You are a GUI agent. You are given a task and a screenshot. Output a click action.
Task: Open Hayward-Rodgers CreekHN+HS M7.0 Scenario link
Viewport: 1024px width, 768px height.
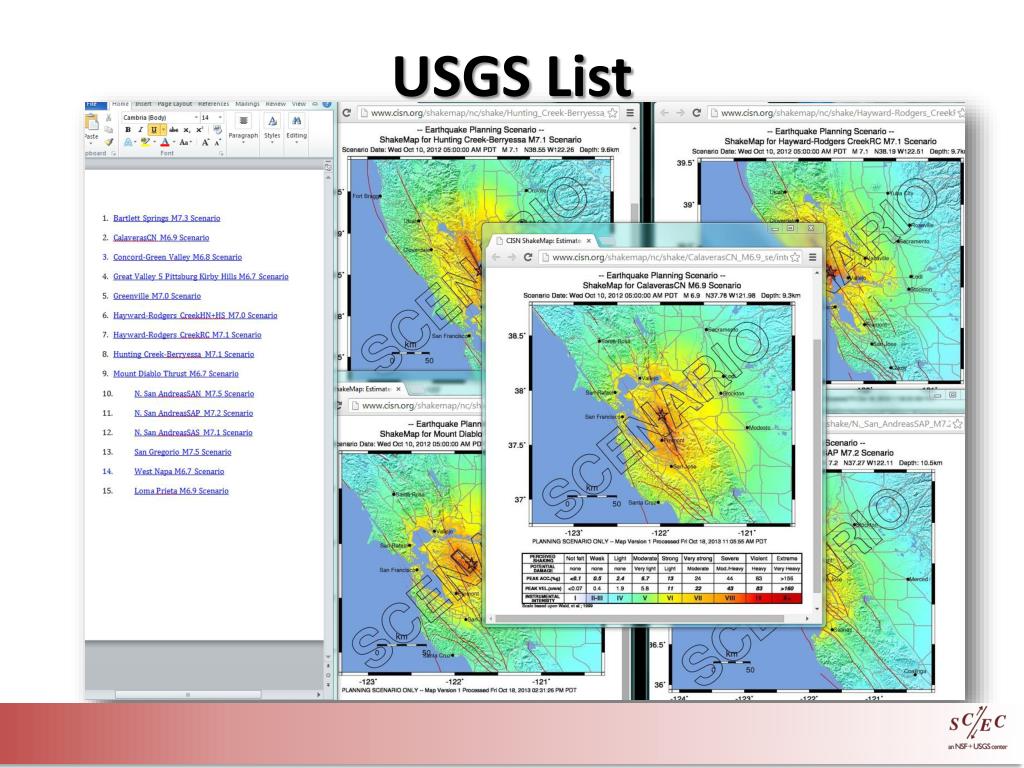(195, 315)
